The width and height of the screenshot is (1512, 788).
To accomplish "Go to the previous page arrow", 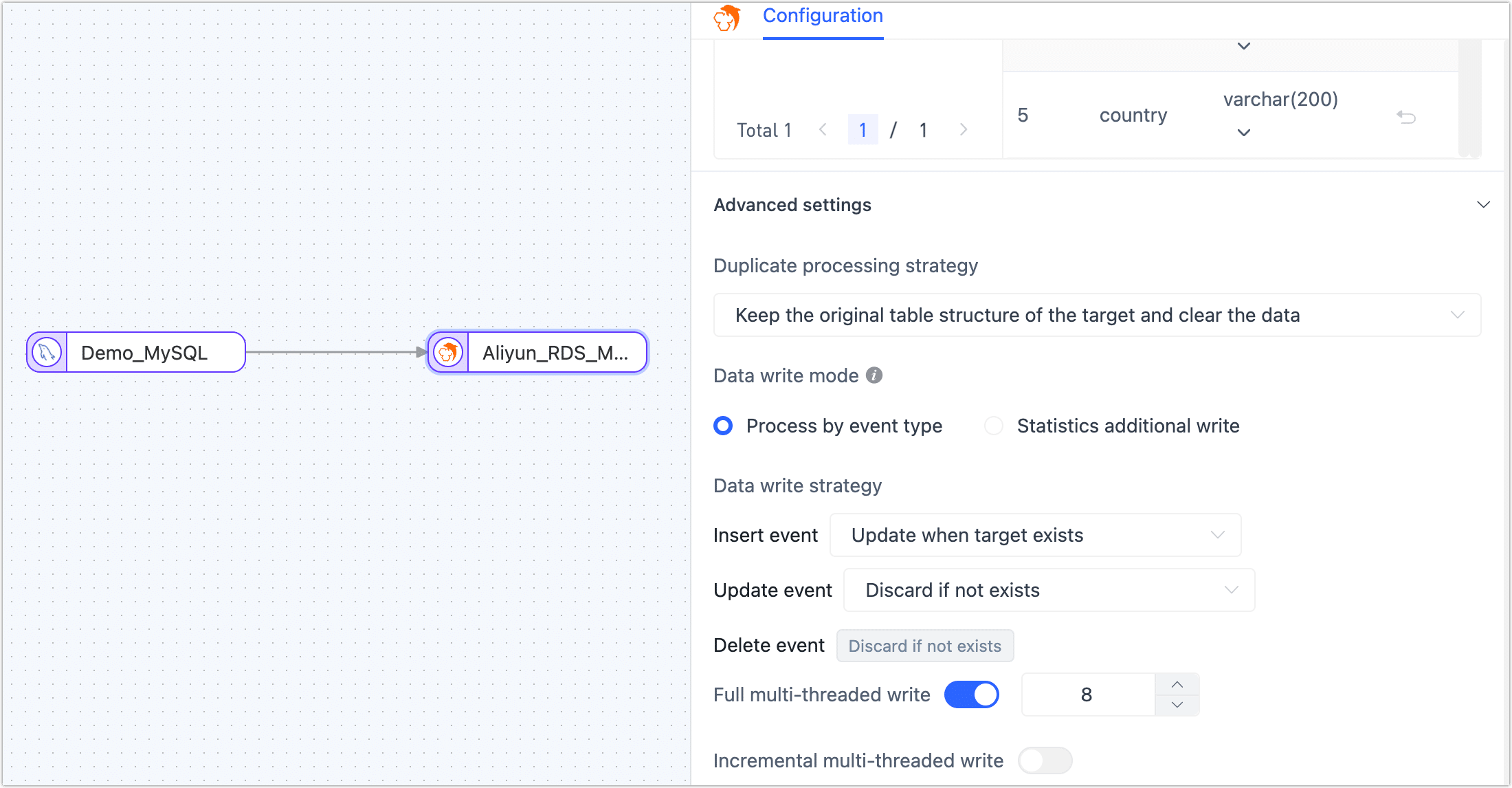I will [x=823, y=129].
